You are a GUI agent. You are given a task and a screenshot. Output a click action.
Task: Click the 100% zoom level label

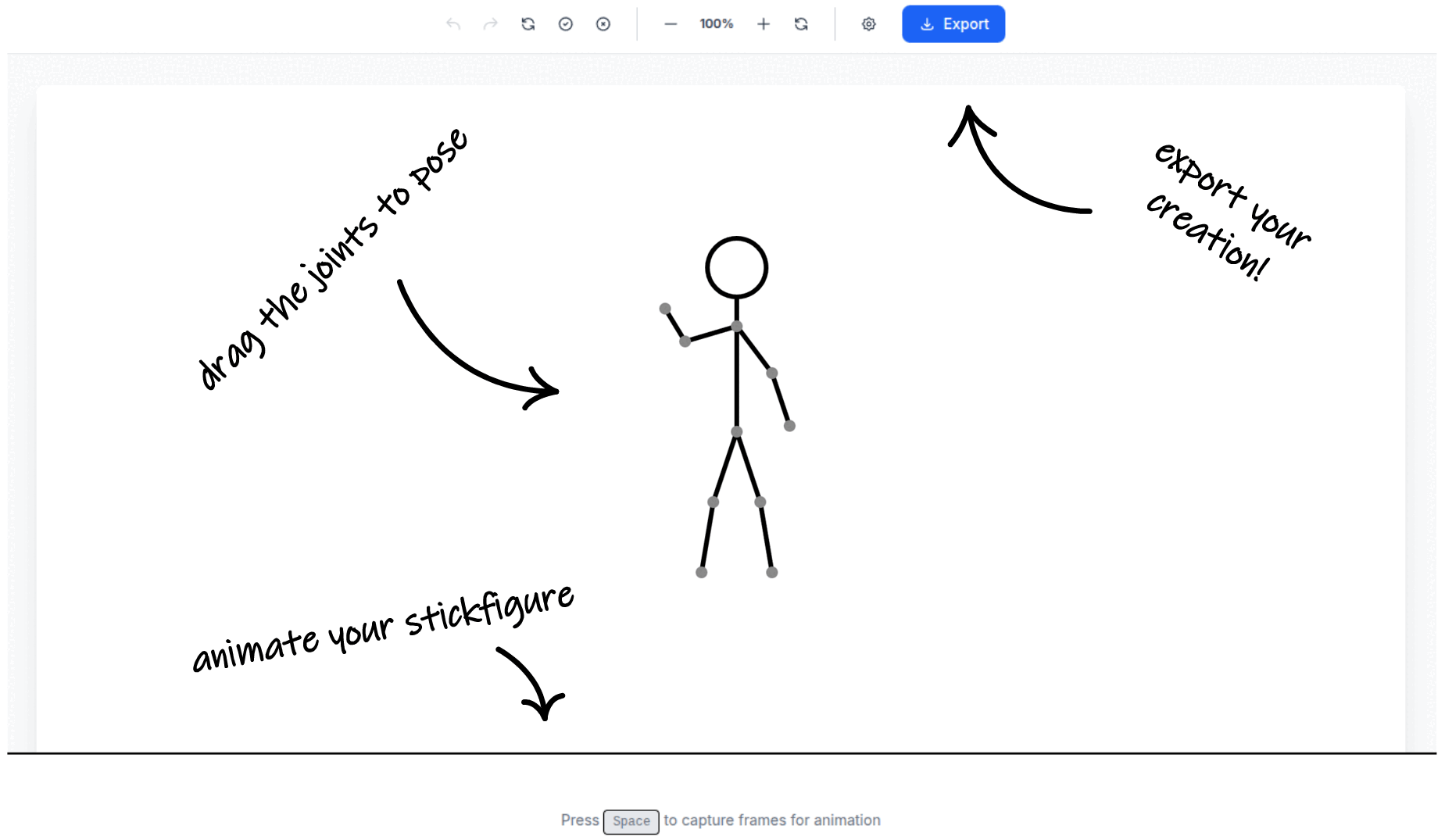(716, 23)
